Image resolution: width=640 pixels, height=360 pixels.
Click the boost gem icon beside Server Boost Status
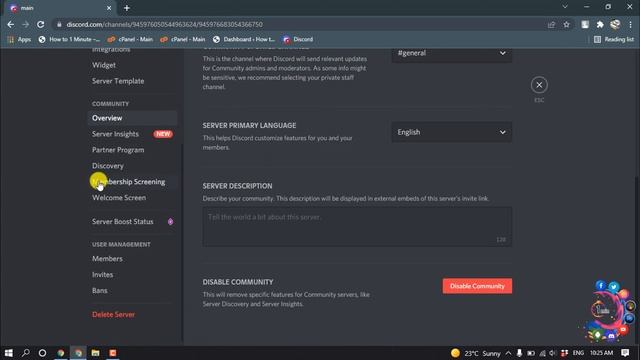[x=170, y=222]
